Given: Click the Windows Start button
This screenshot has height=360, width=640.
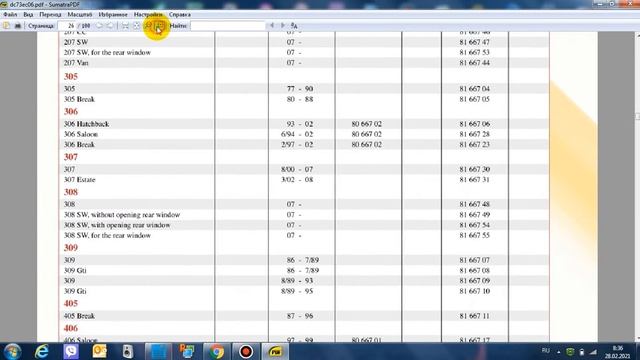Looking at the screenshot, I should point(12,351).
